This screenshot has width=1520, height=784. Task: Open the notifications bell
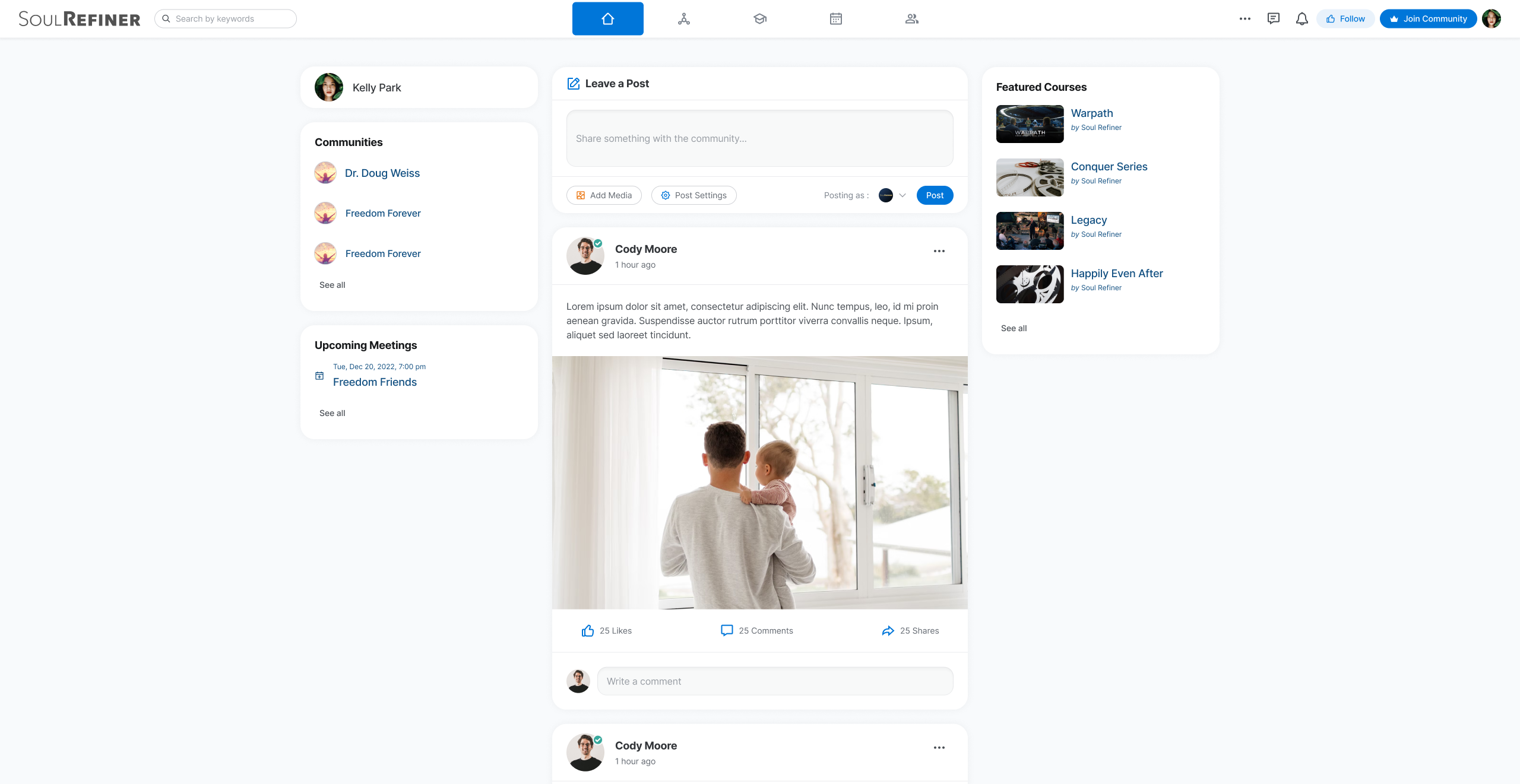[x=1302, y=18]
